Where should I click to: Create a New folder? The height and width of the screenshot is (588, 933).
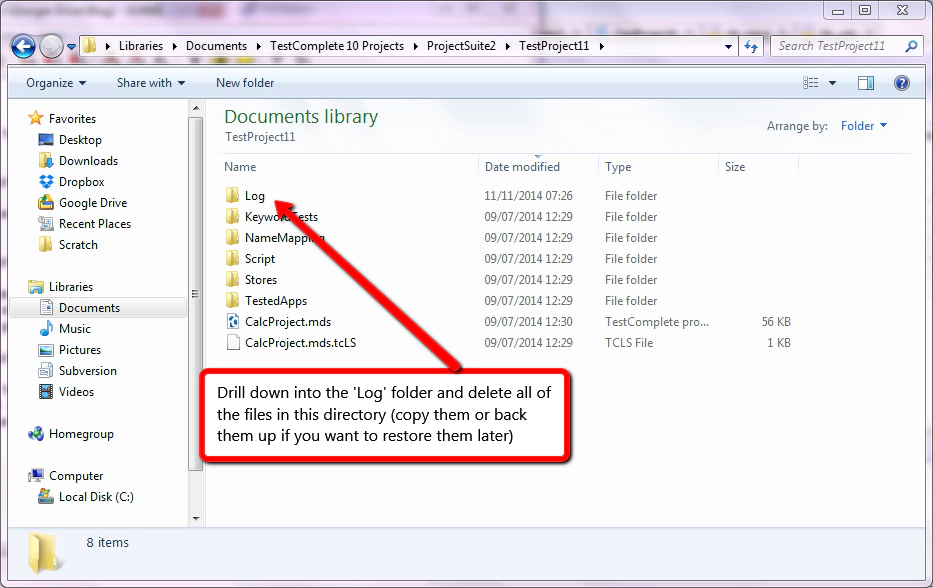coord(244,83)
